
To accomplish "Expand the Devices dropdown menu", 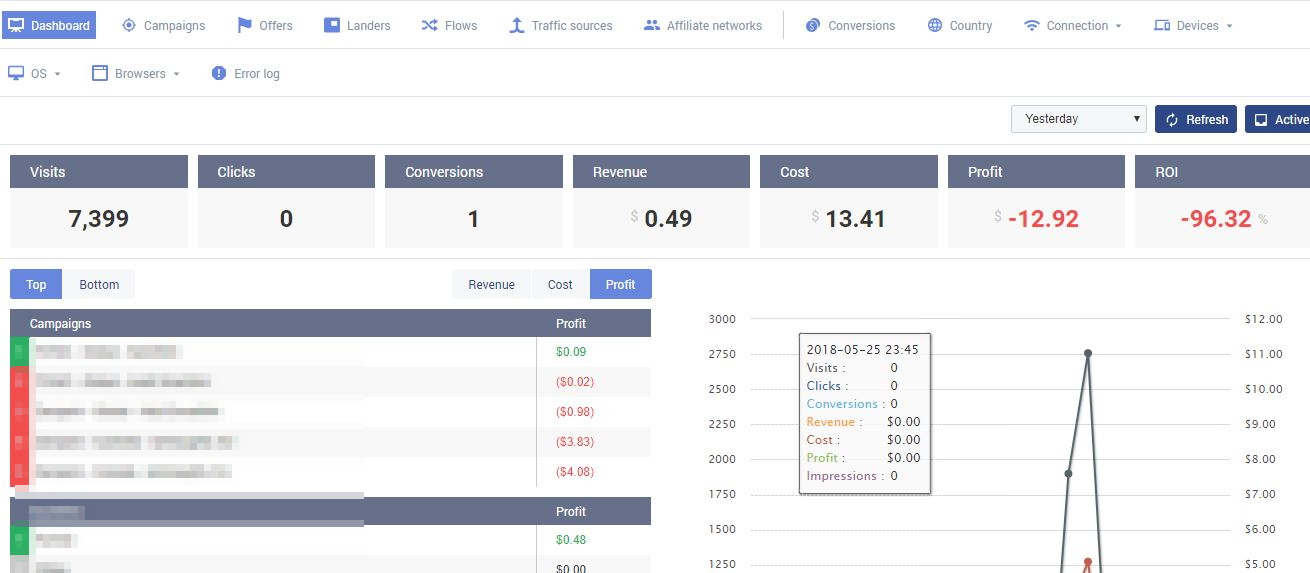I will tap(1193, 25).
